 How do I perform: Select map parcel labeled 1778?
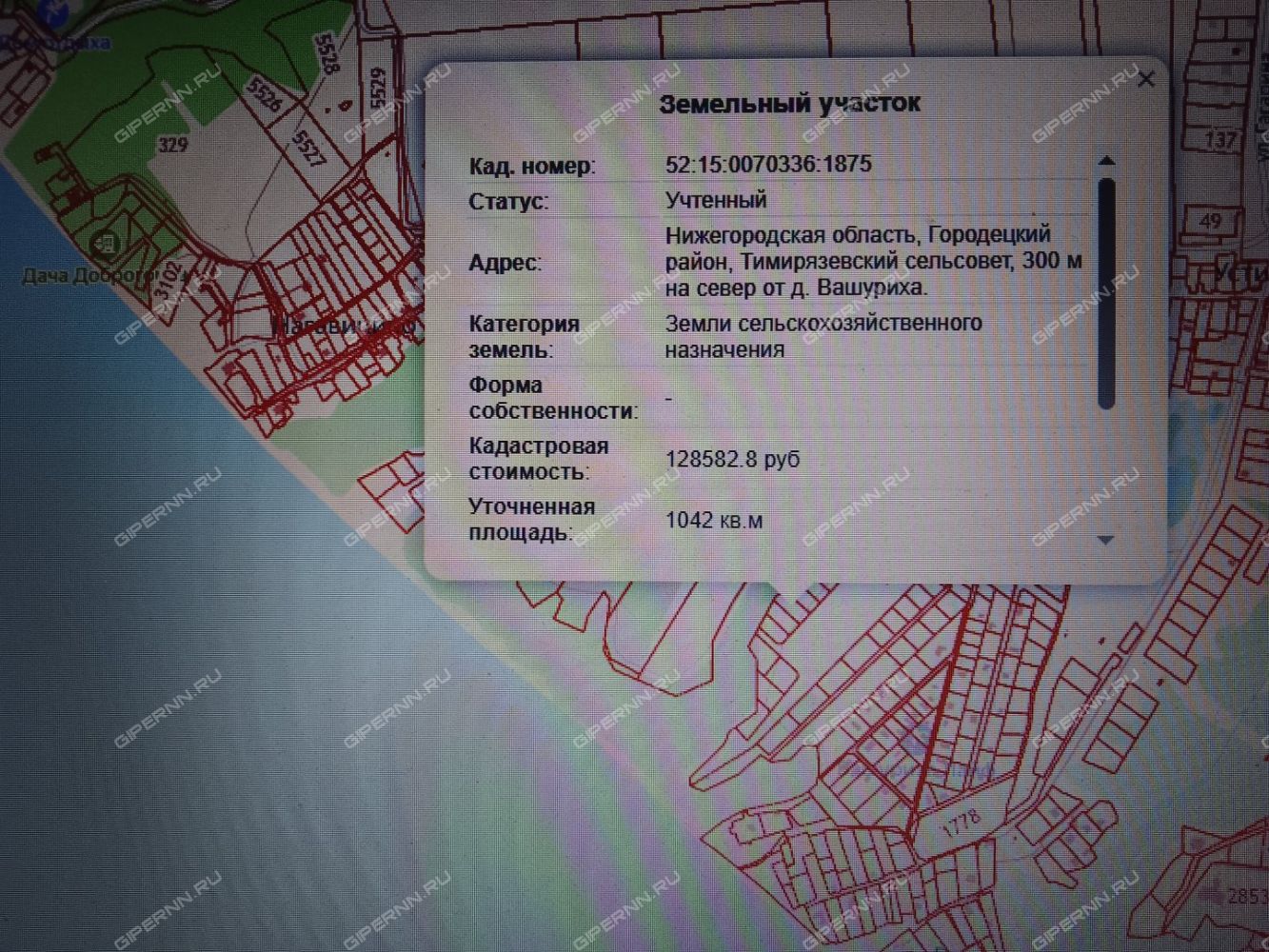[961, 818]
